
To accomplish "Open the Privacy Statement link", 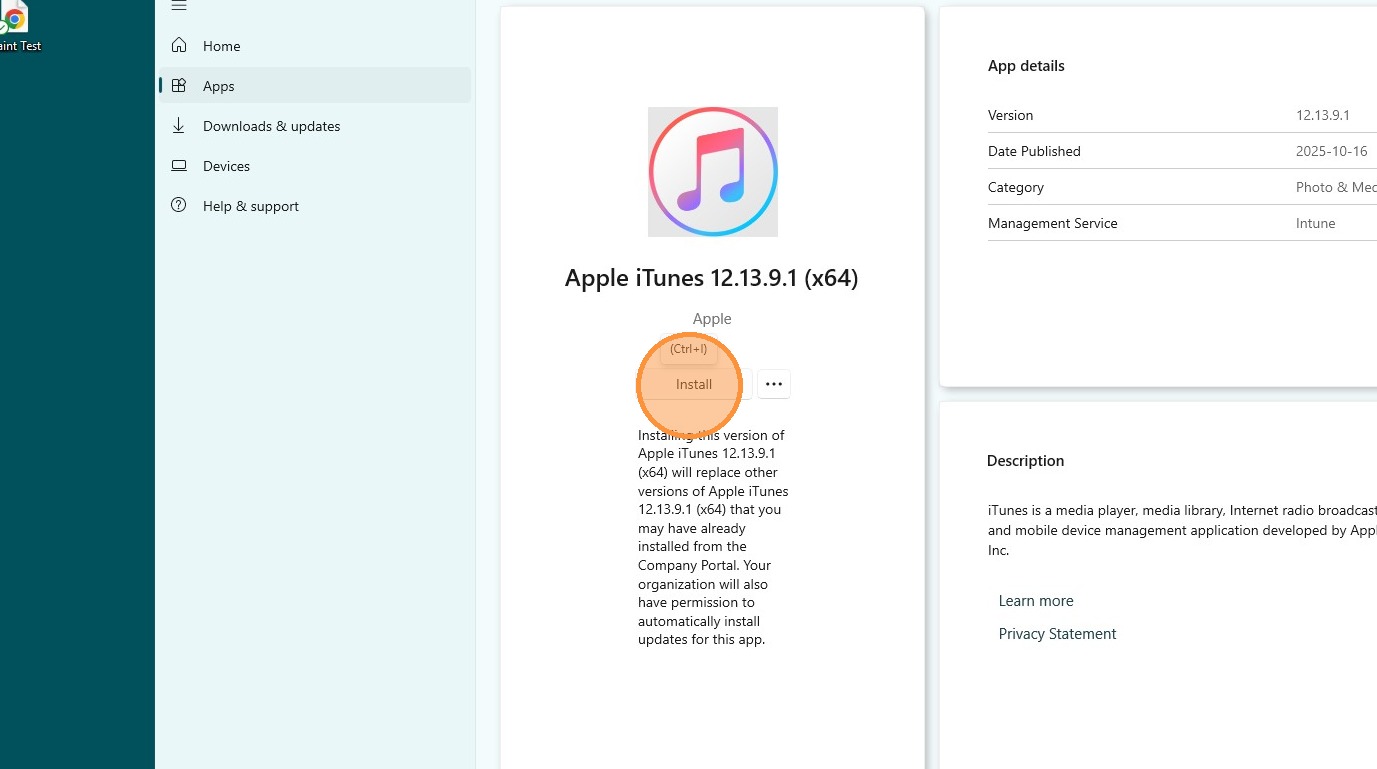I will [1057, 634].
